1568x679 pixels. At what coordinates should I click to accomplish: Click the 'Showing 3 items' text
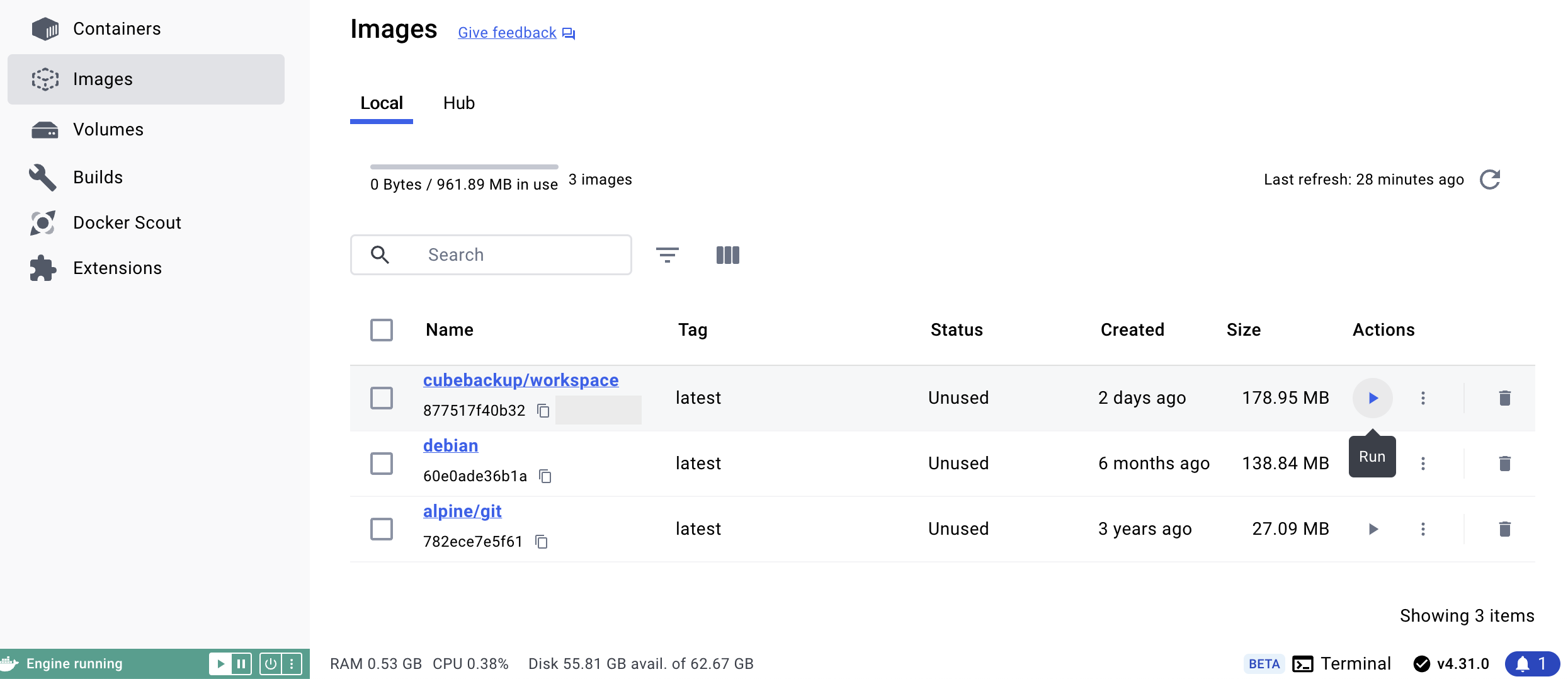(x=1467, y=616)
